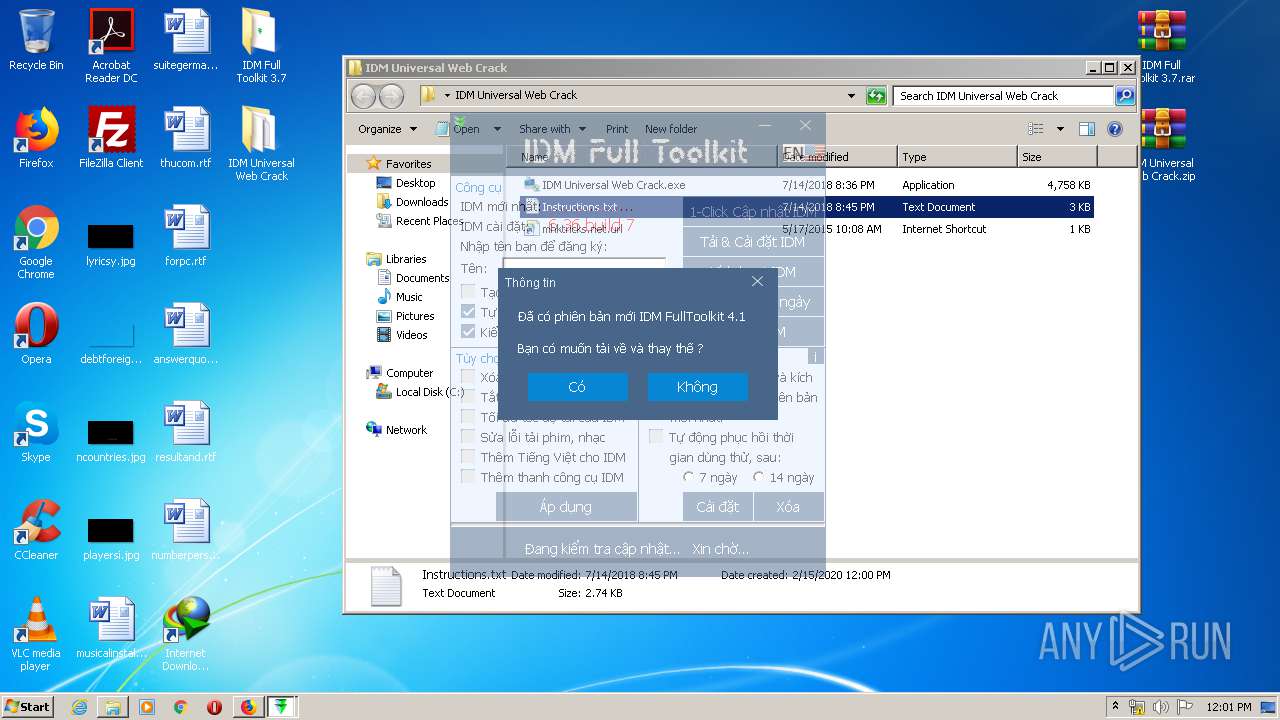The width and height of the screenshot is (1280, 720).
Task: Click the Áp dụng button
Action: (x=566, y=507)
